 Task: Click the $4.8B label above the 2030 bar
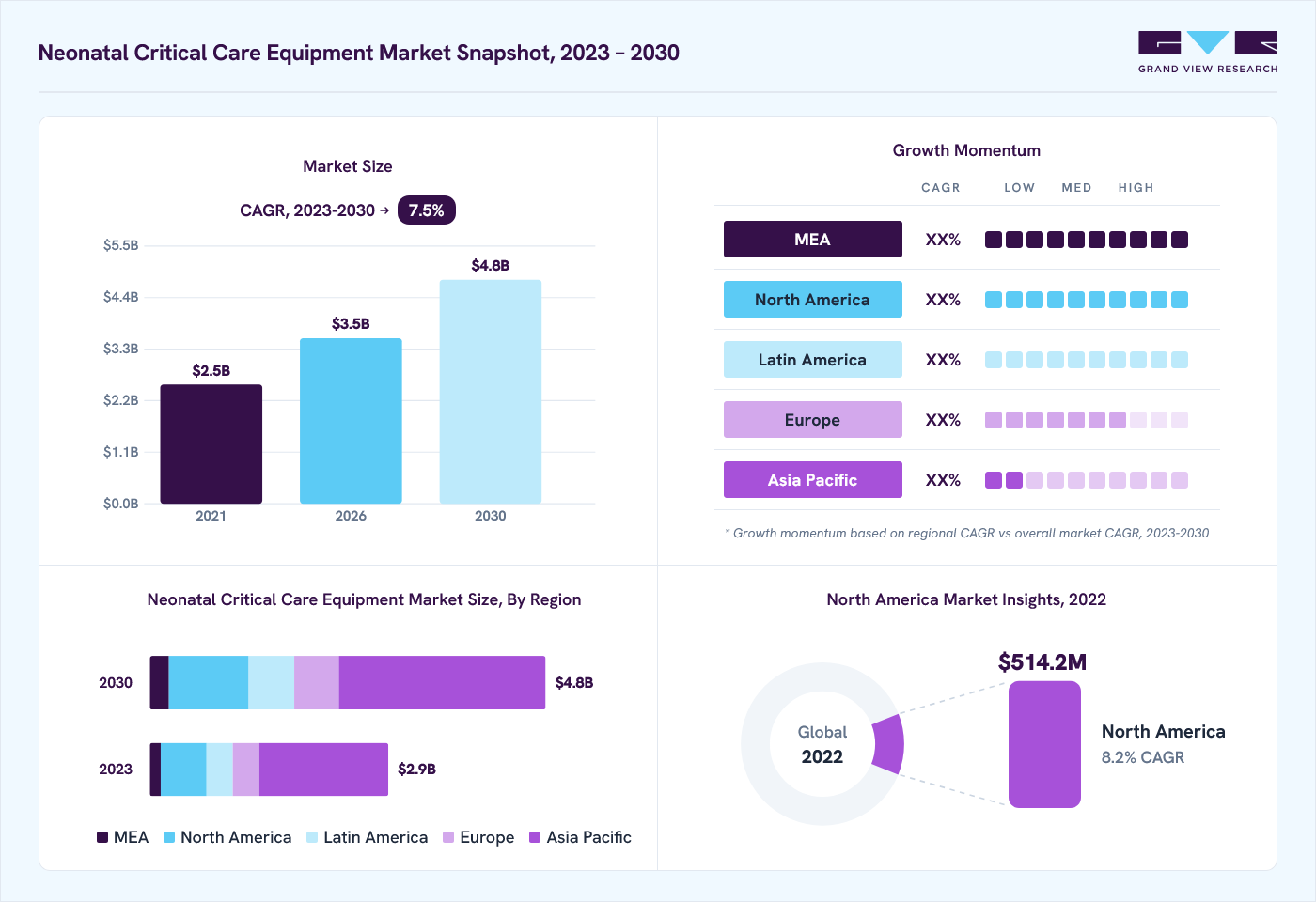tap(491, 266)
